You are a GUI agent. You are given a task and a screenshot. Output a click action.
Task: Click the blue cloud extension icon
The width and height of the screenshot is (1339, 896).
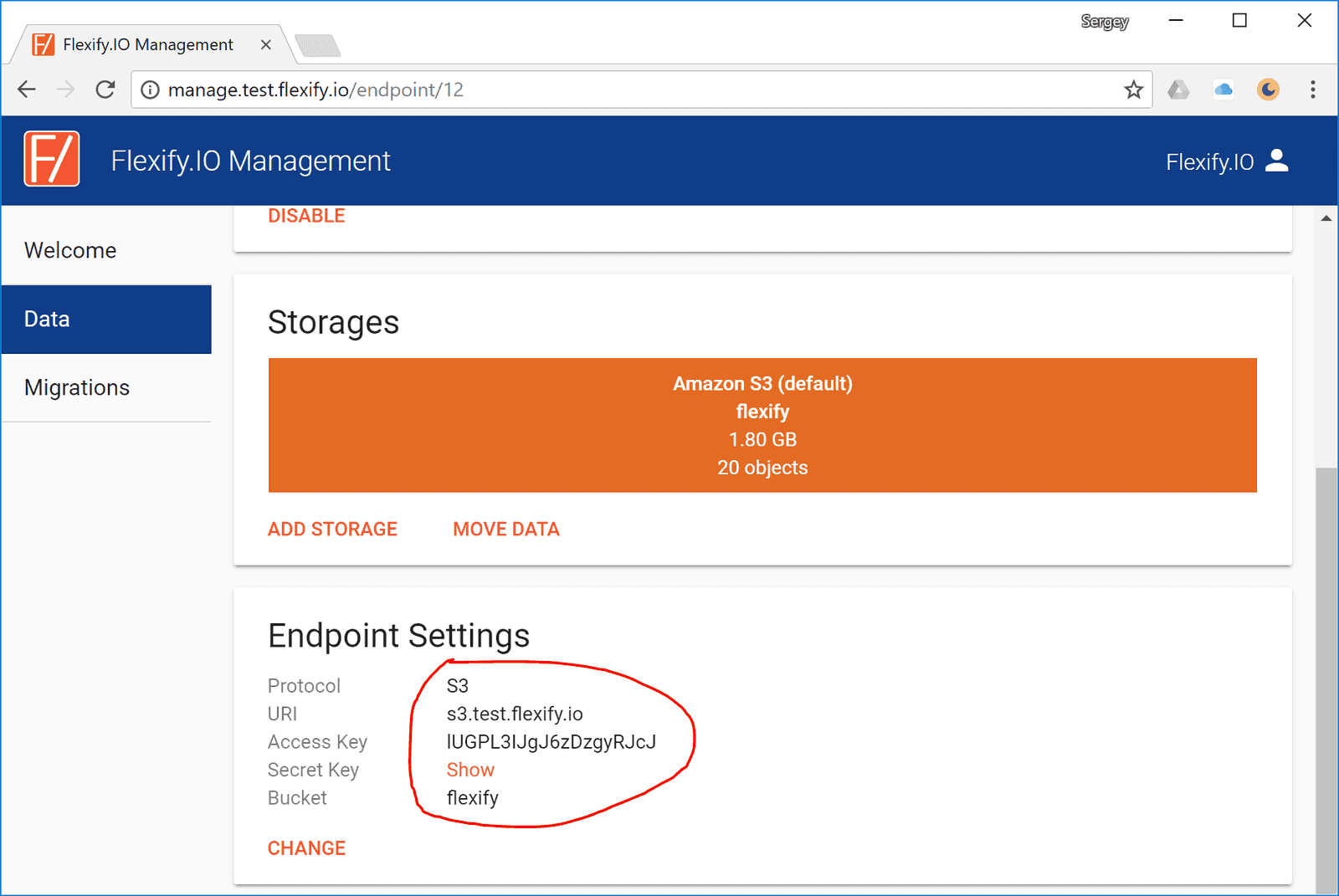pyautogui.click(x=1224, y=90)
